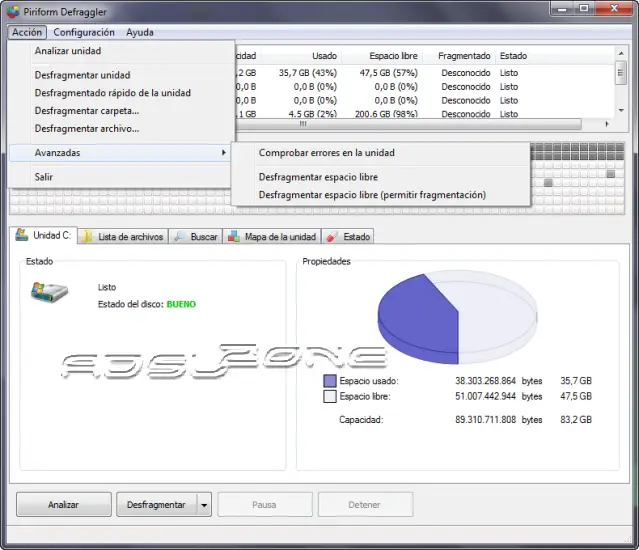Image resolution: width=639 pixels, height=550 pixels.
Task: Click the Estado column header
Action: click(x=513, y=56)
